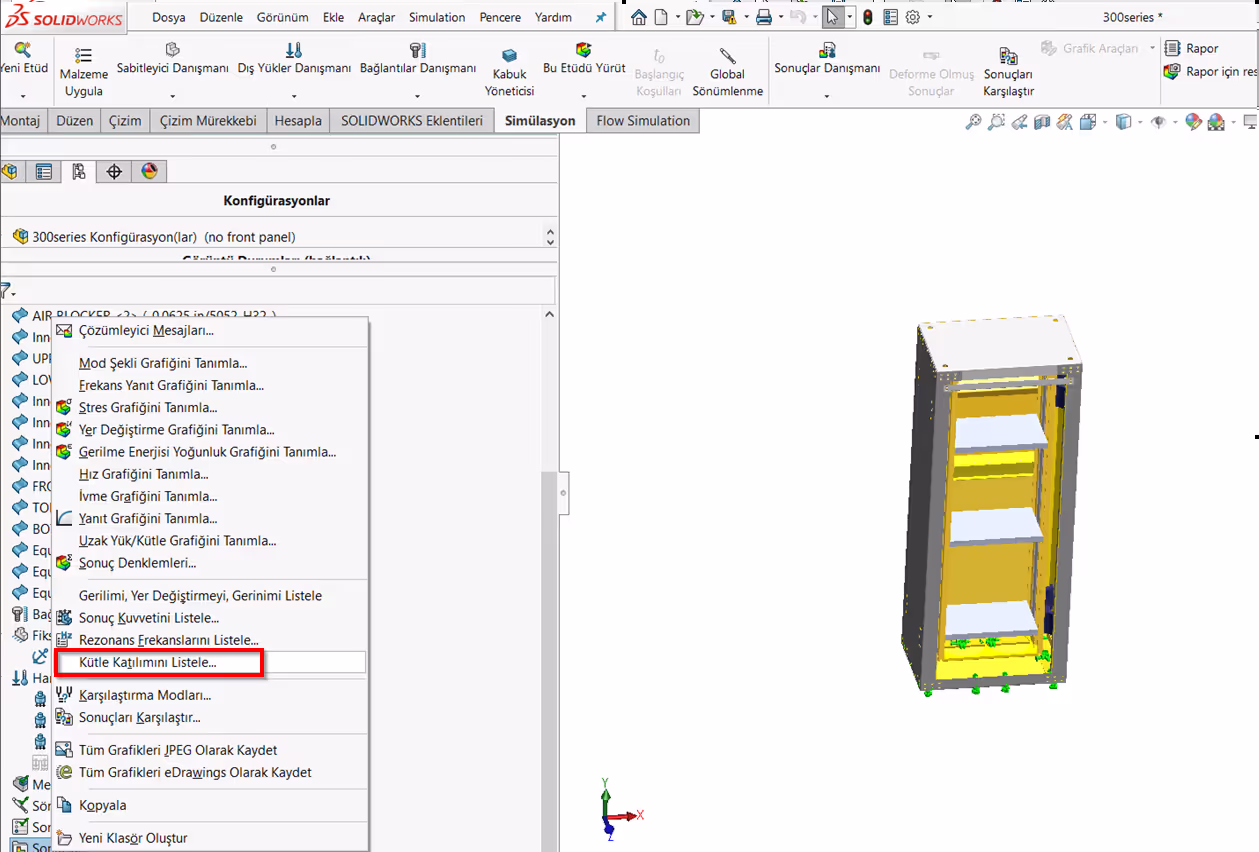
Task: Run study with Bu Etüdü Yürüt
Action: pos(584,60)
